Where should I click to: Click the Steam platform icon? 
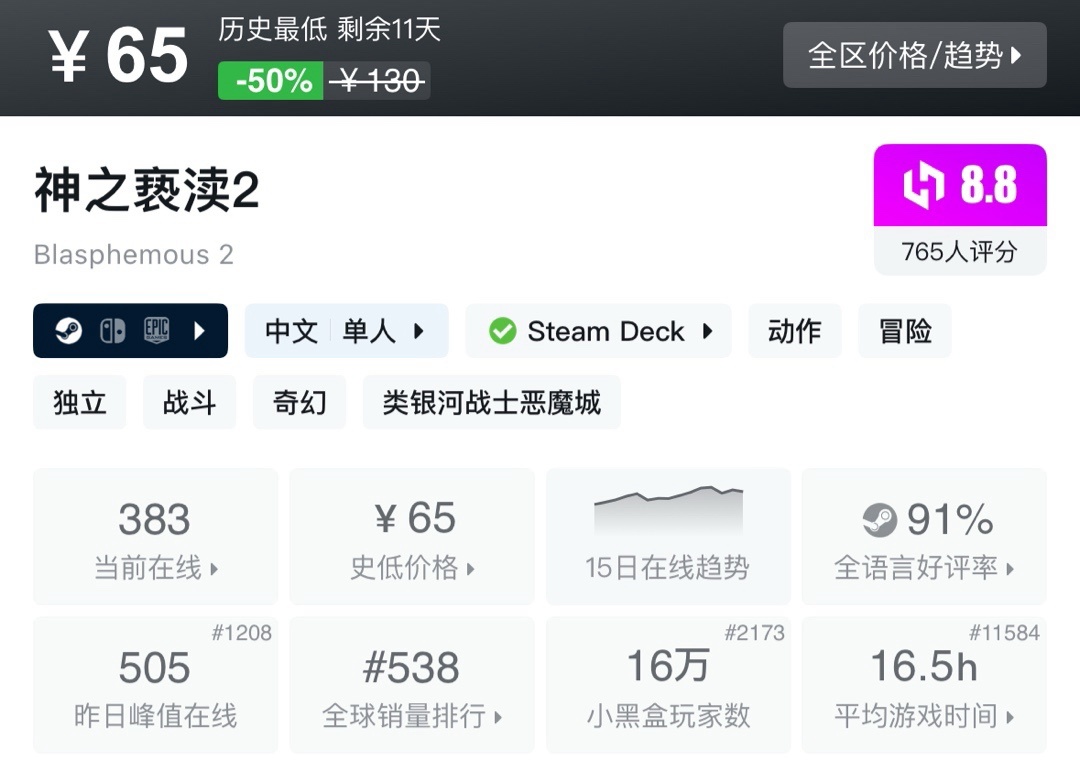tap(68, 331)
